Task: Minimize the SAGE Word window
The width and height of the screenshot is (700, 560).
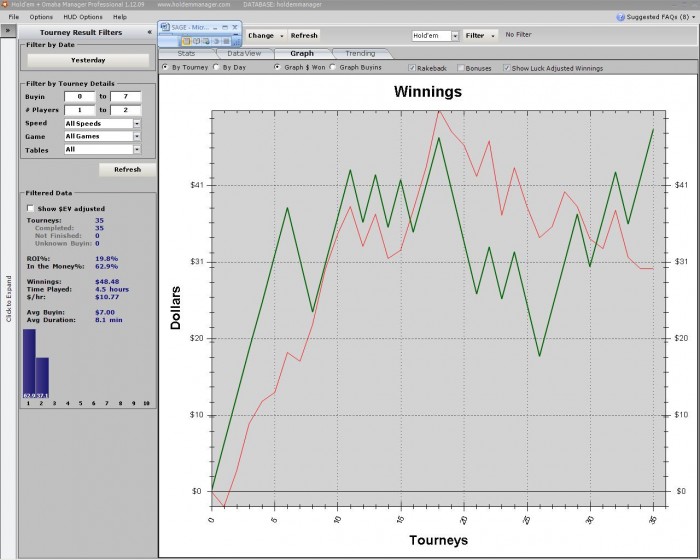Action: (x=214, y=27)
